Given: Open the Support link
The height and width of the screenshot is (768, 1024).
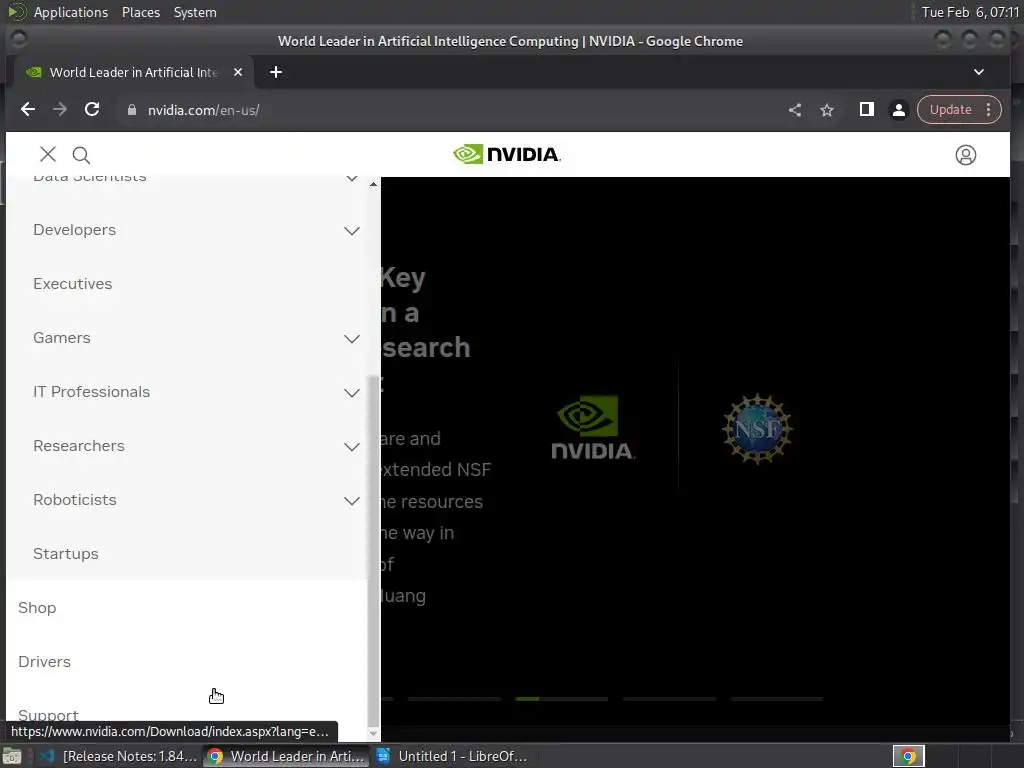Looking at the screenshot, I should pos(48,714).
